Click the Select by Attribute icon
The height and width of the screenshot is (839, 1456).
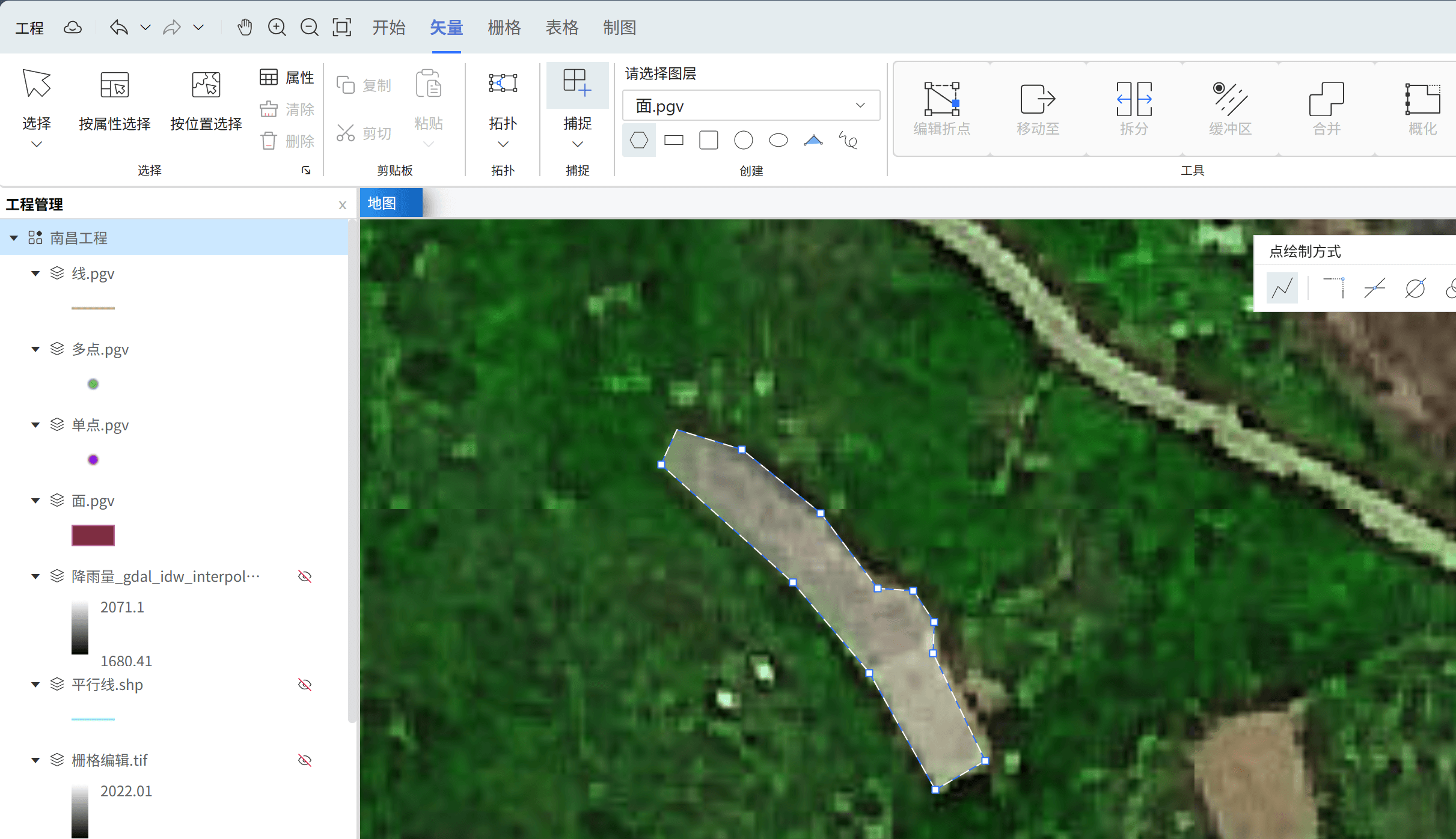[x=114, y=85]
